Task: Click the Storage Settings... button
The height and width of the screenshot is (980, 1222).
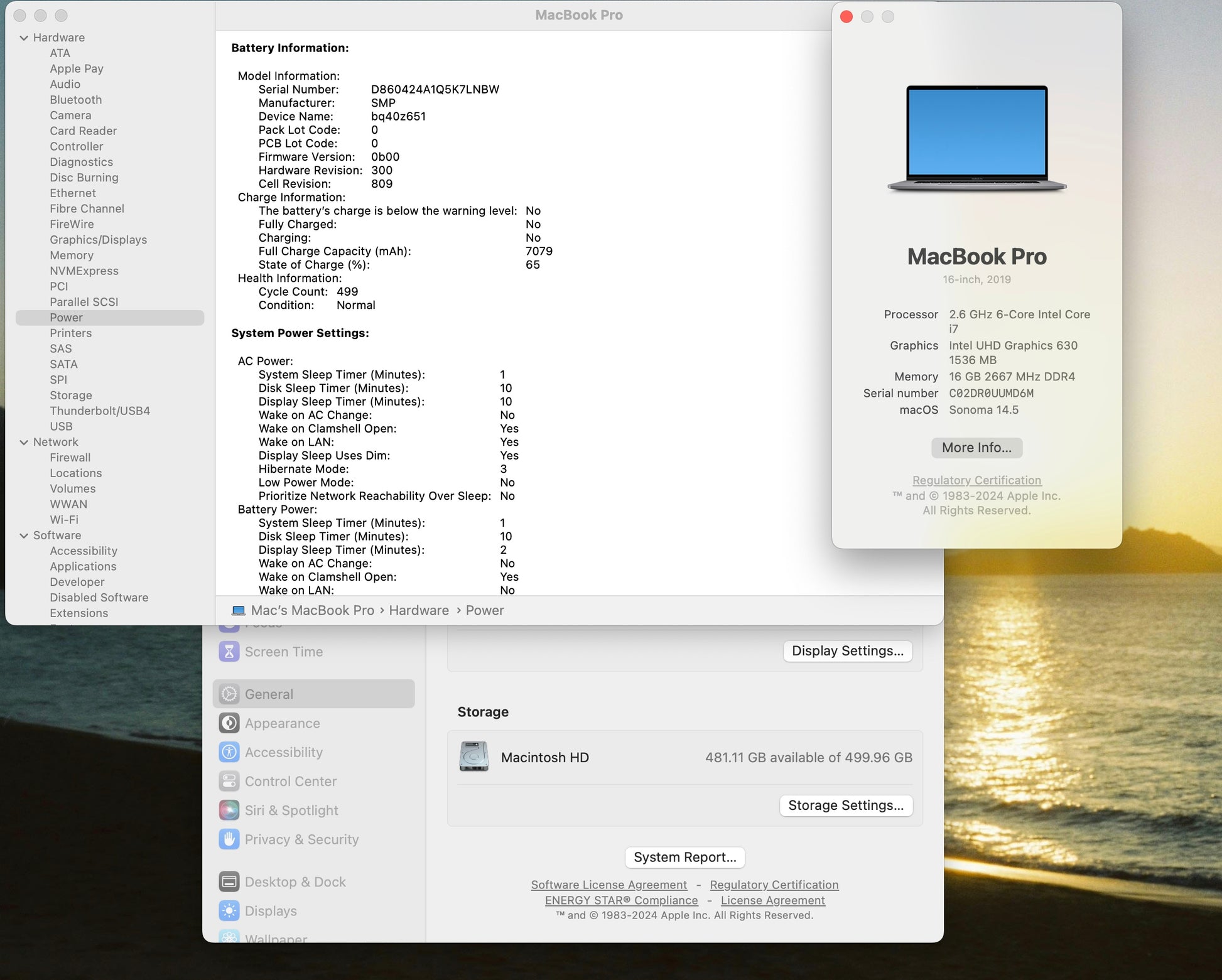Action: click(x=845, y=805)
